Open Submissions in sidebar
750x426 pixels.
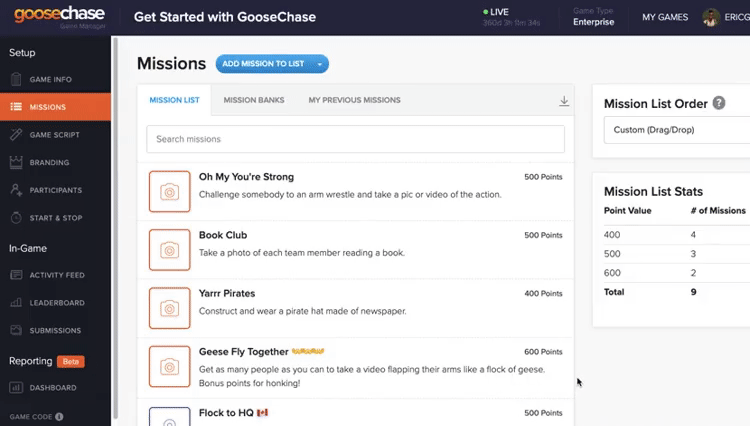point(55,330)
